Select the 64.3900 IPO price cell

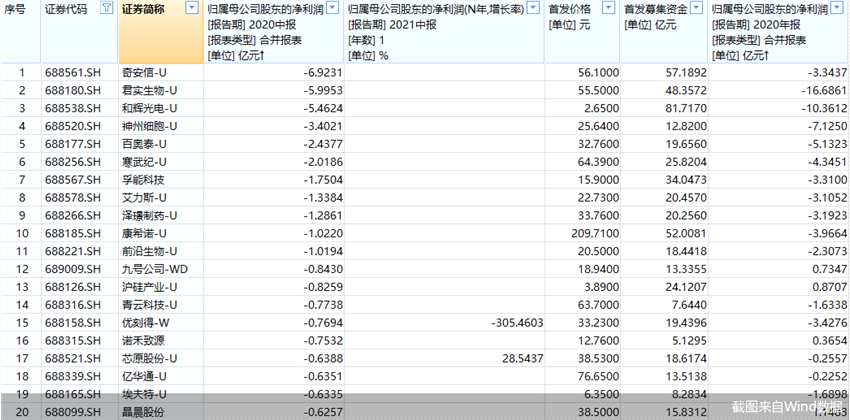597,162
